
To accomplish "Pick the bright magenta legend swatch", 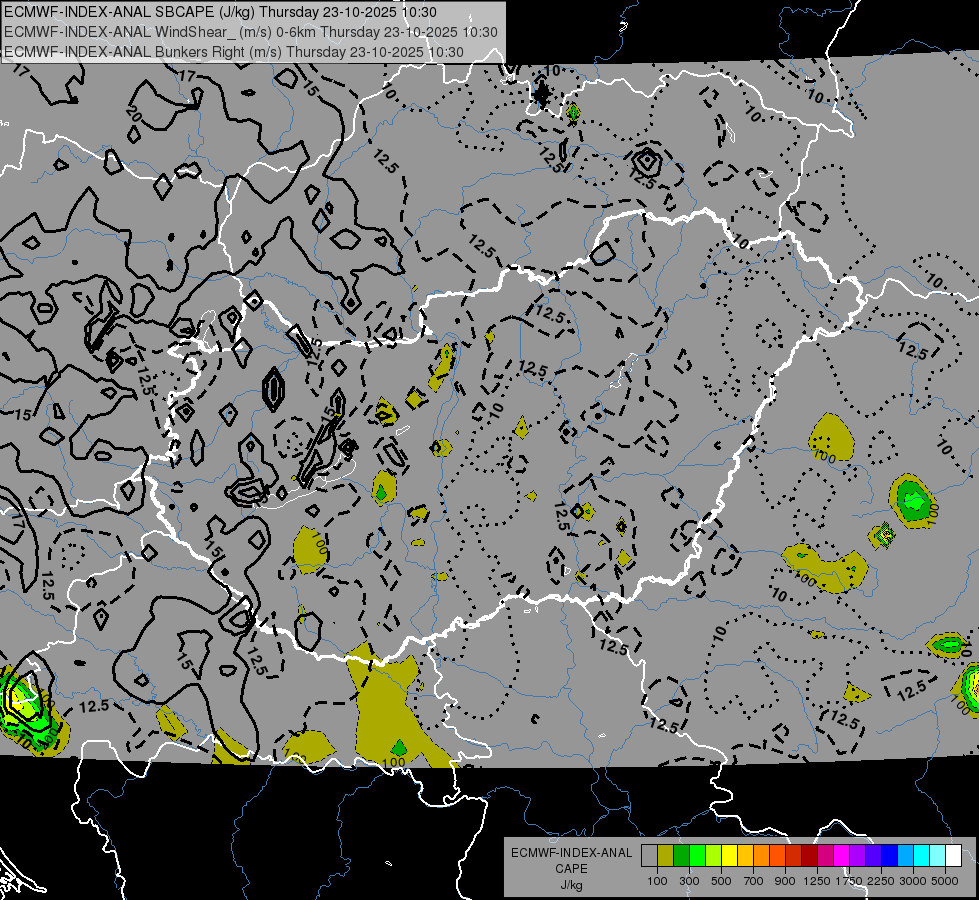I will click(842, 856).
